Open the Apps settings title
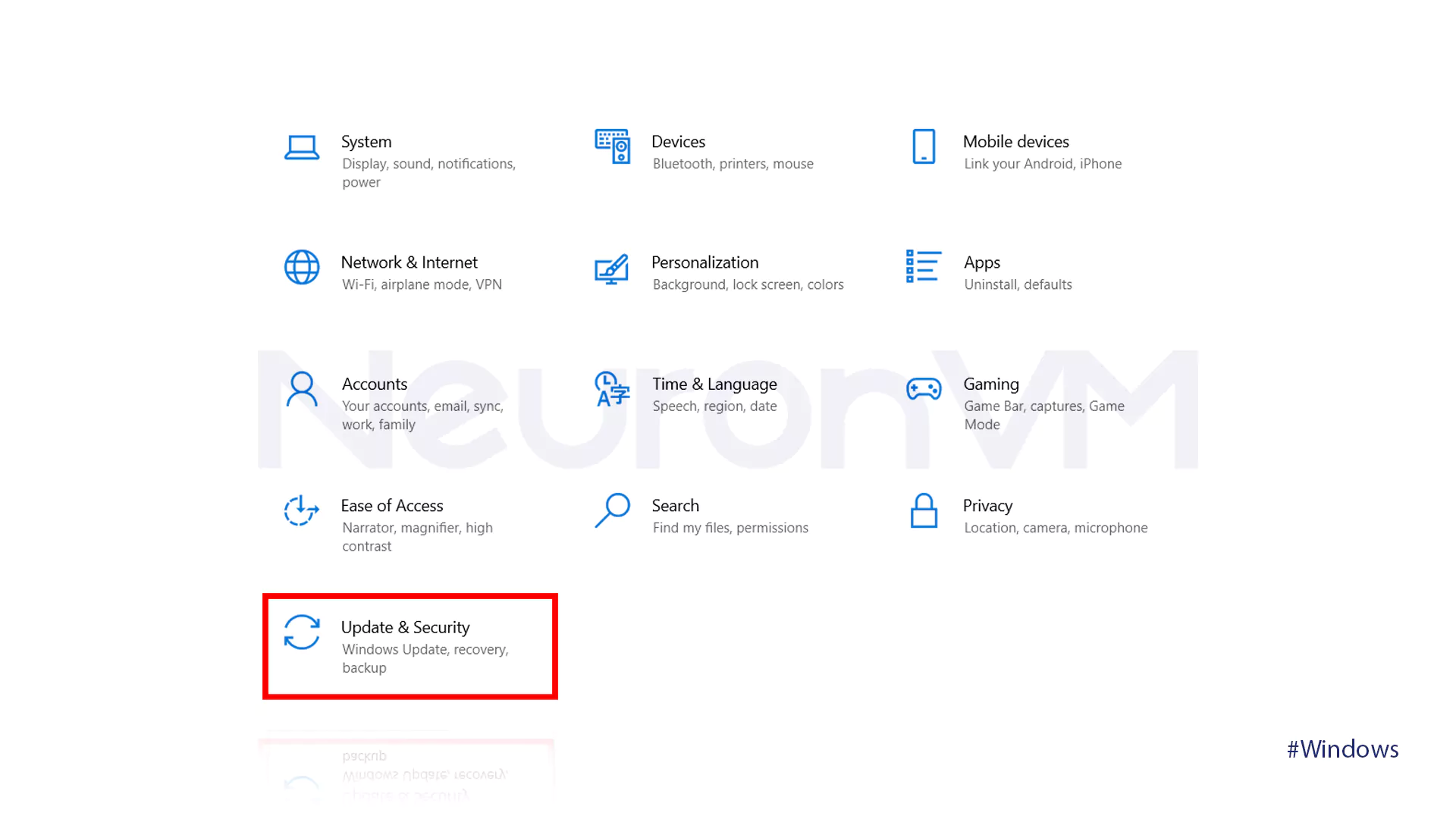Image resolution: width=1456 pixels, height=819 pixels. pyautogui.click(x=982, y=263)
